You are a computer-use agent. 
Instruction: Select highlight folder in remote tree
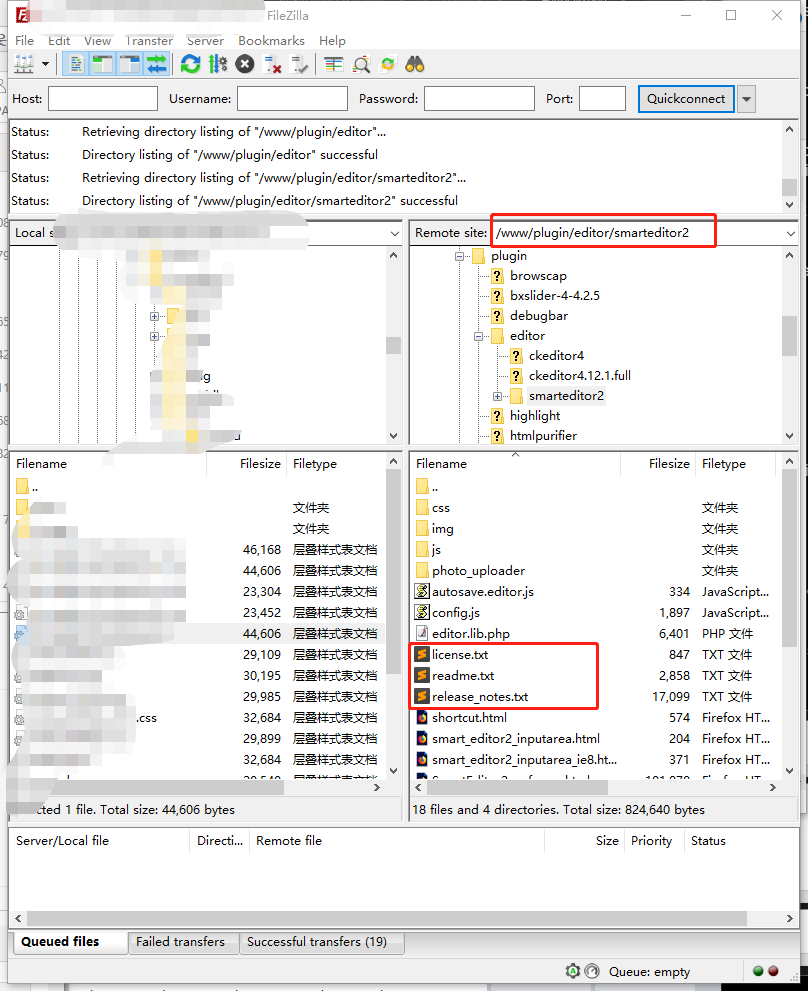point(535,416)
